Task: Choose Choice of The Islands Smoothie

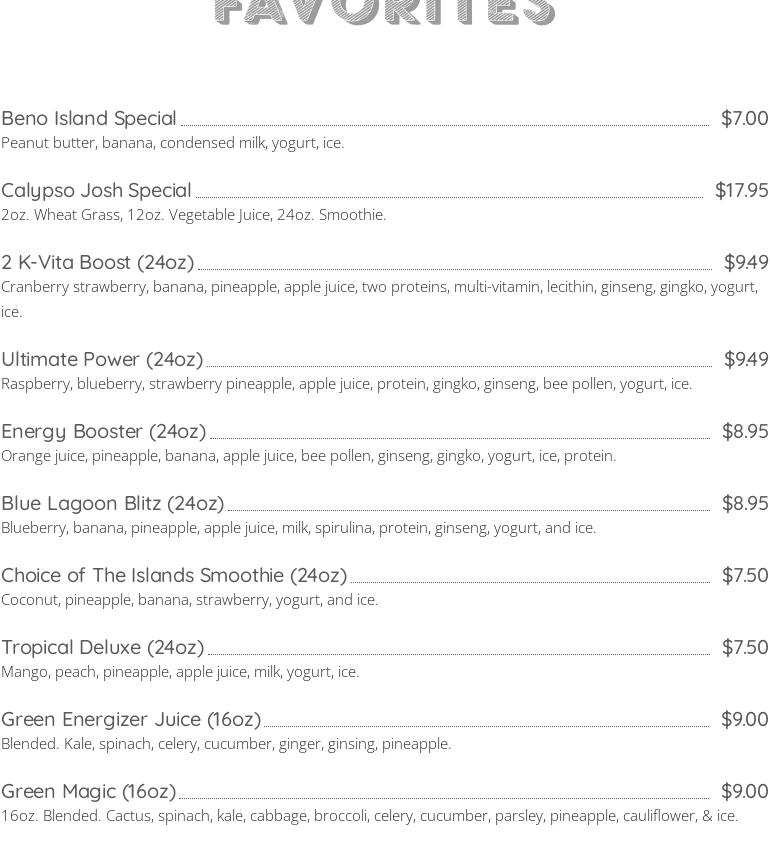Action: (174, 575)
